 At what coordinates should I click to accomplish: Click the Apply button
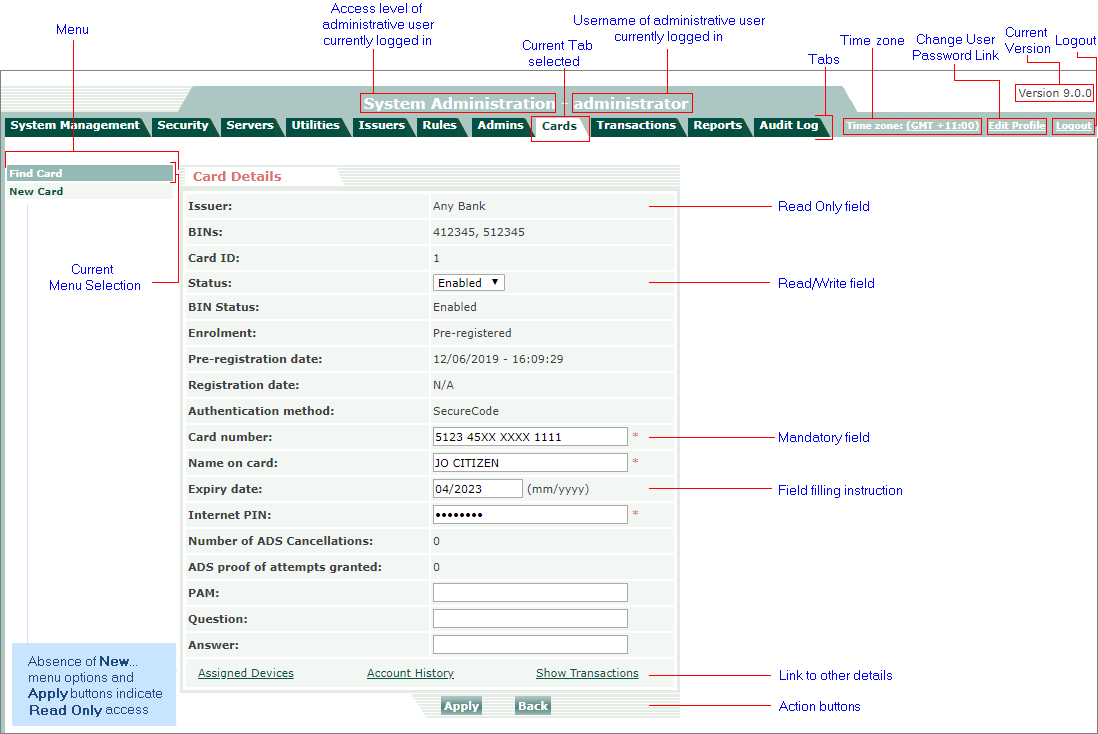pos(460,705)
